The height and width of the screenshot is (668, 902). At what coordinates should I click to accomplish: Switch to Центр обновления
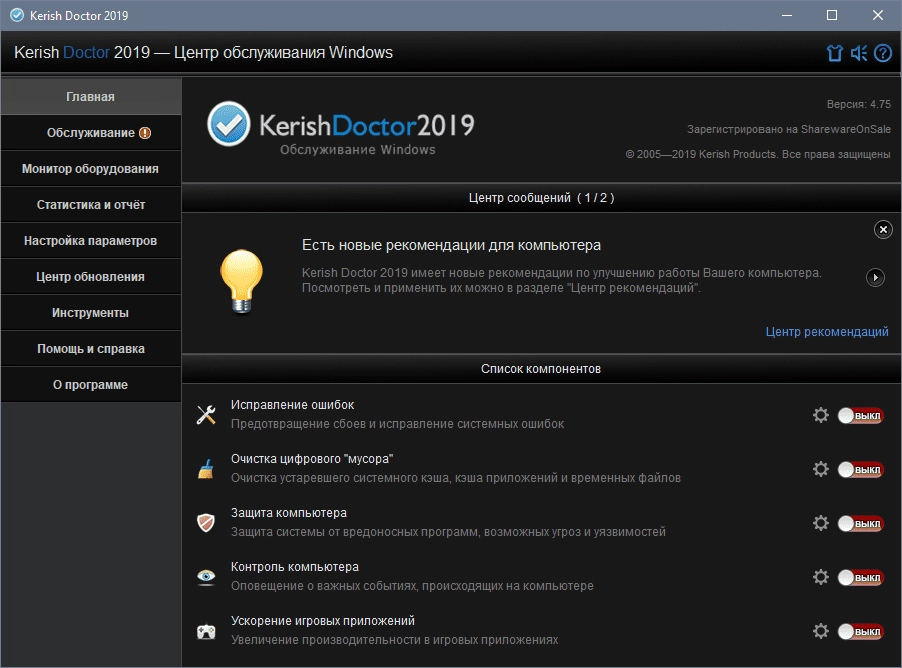[x=91, y=277]
